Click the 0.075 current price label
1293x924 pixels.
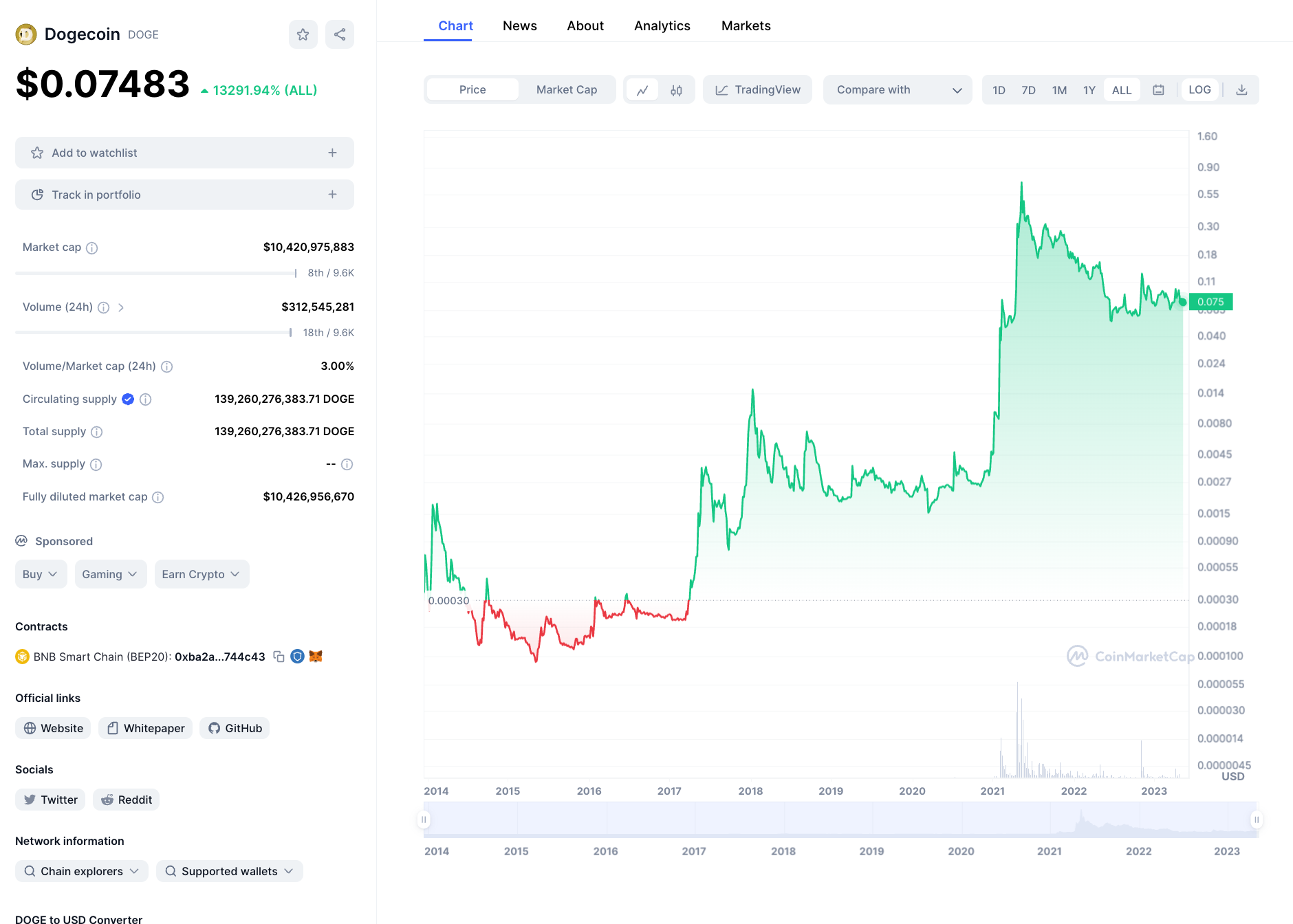1210,302
